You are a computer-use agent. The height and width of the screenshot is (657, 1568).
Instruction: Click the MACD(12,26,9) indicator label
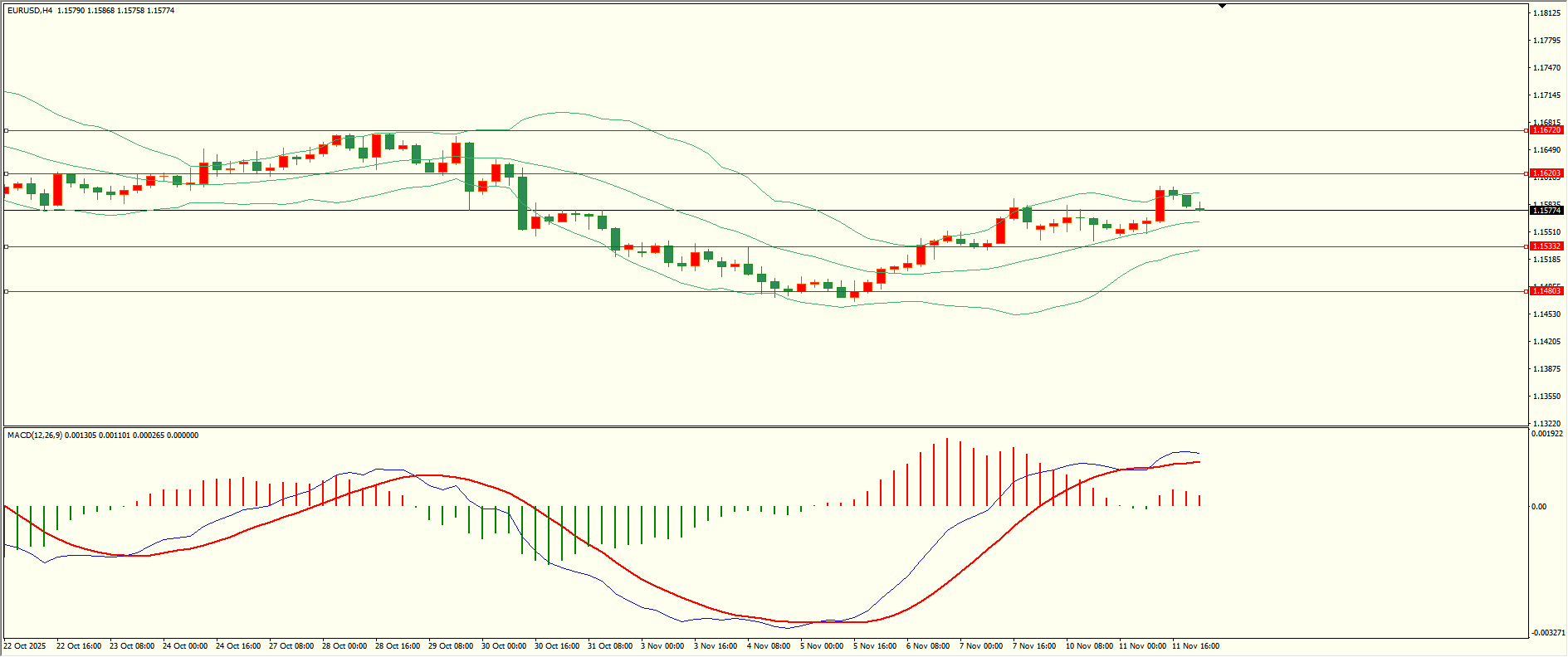[x=34, y=436]
